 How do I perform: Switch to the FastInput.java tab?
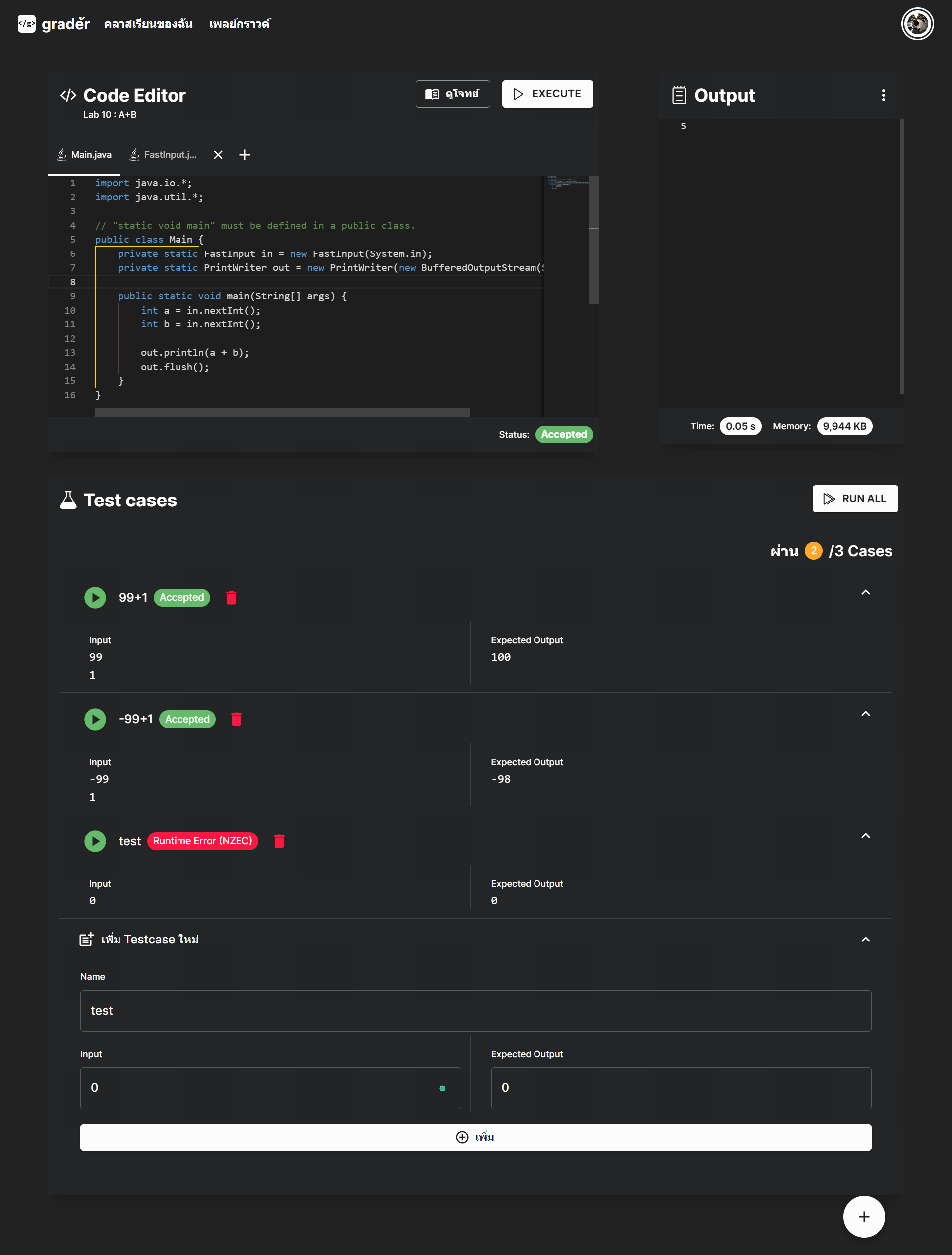click(164, 155)
